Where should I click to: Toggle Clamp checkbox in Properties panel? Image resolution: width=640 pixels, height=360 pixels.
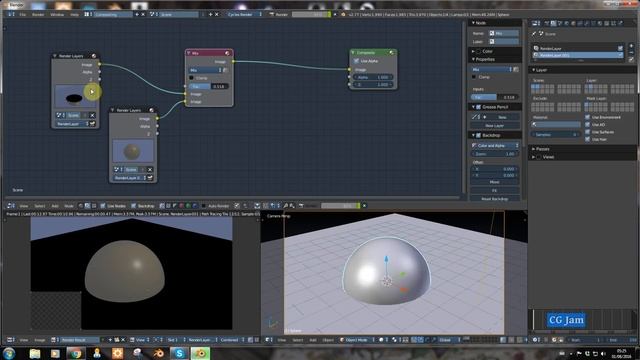click(474, 77)
